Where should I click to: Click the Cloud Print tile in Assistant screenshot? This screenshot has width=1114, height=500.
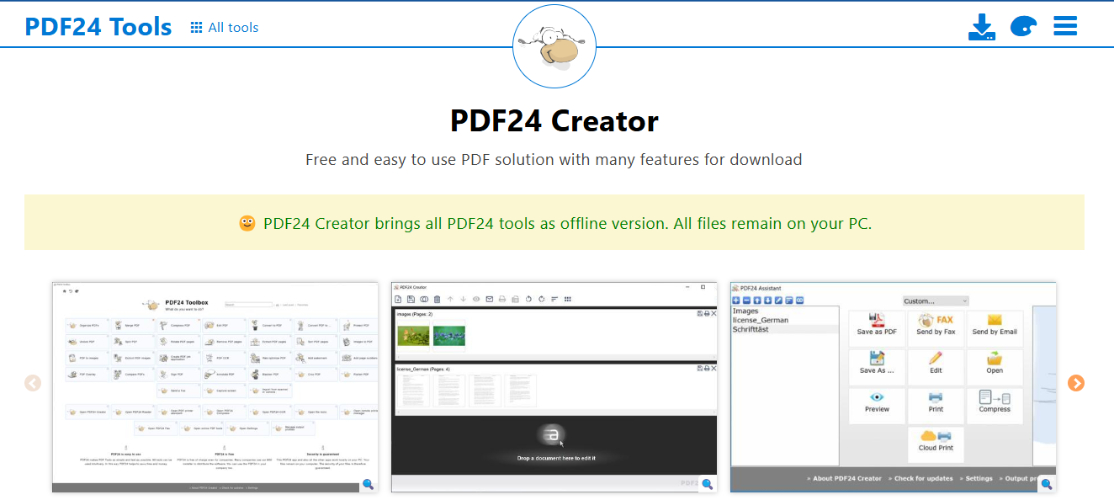click(x=936, y=445)
